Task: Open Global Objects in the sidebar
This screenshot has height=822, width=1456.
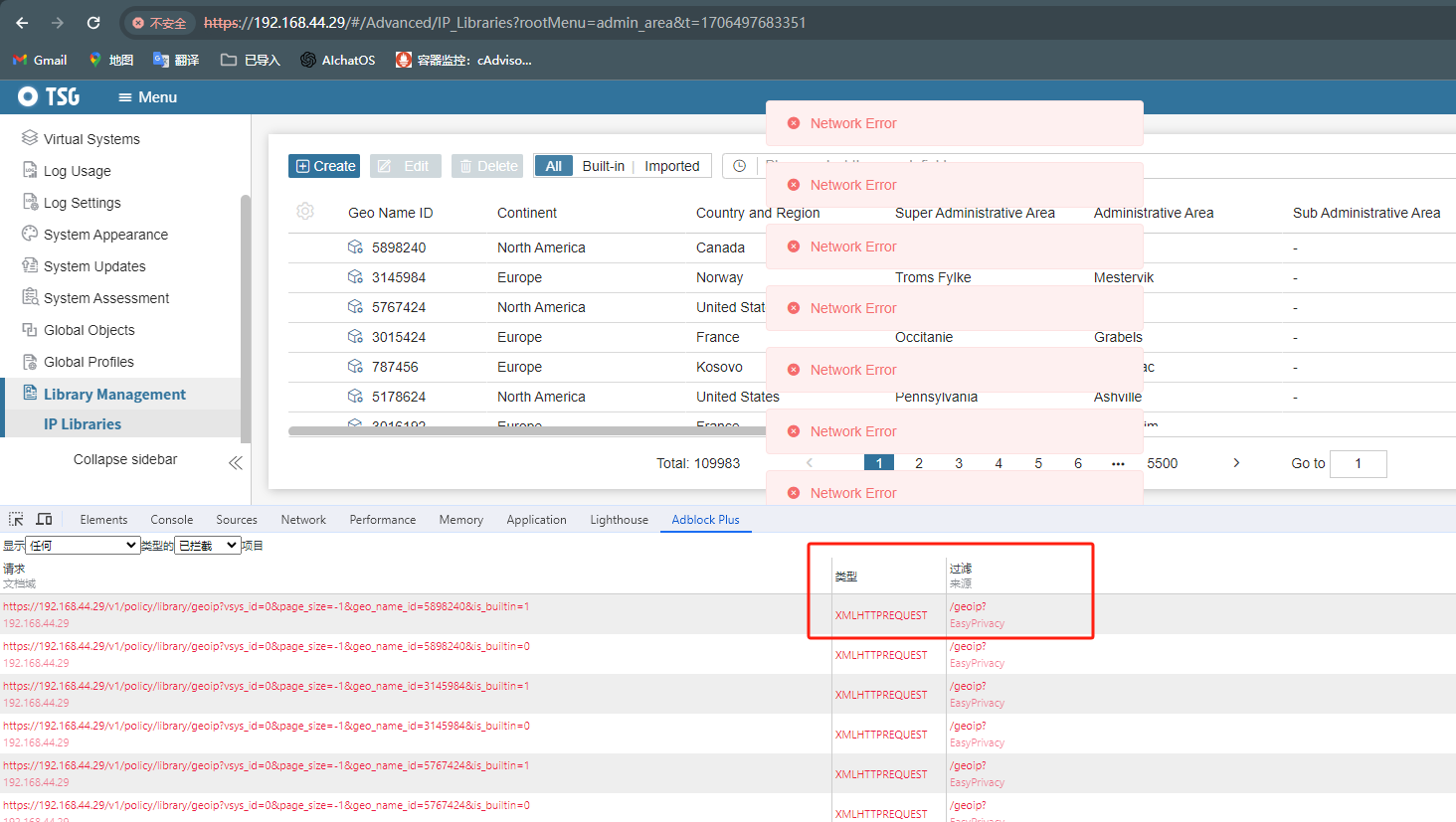Action: (89, 330)
